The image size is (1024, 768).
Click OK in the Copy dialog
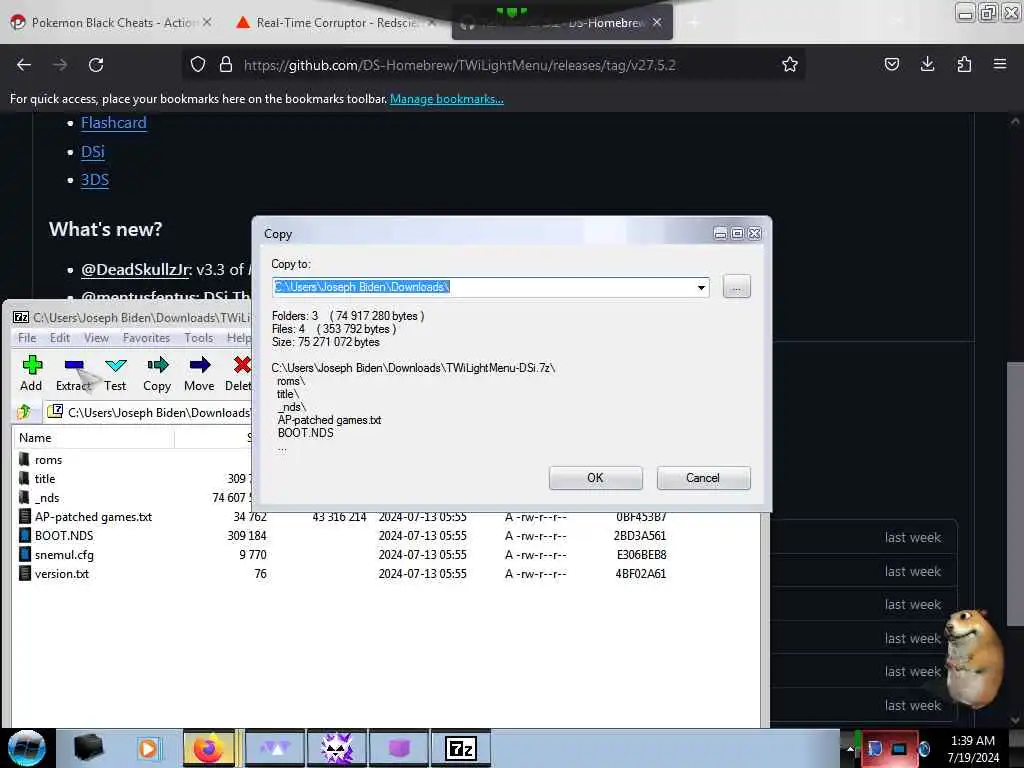click(x=596, y=478)
